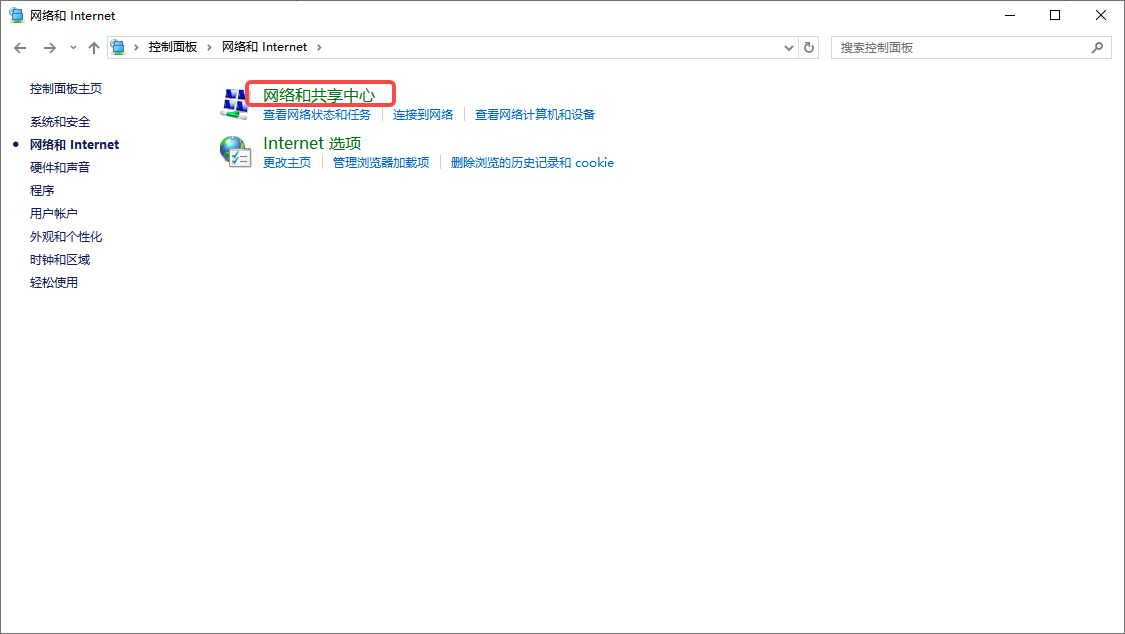This screenshot has width=1125, height=634.
Task: Go up one level with up arrow
Action: (94, 48)
